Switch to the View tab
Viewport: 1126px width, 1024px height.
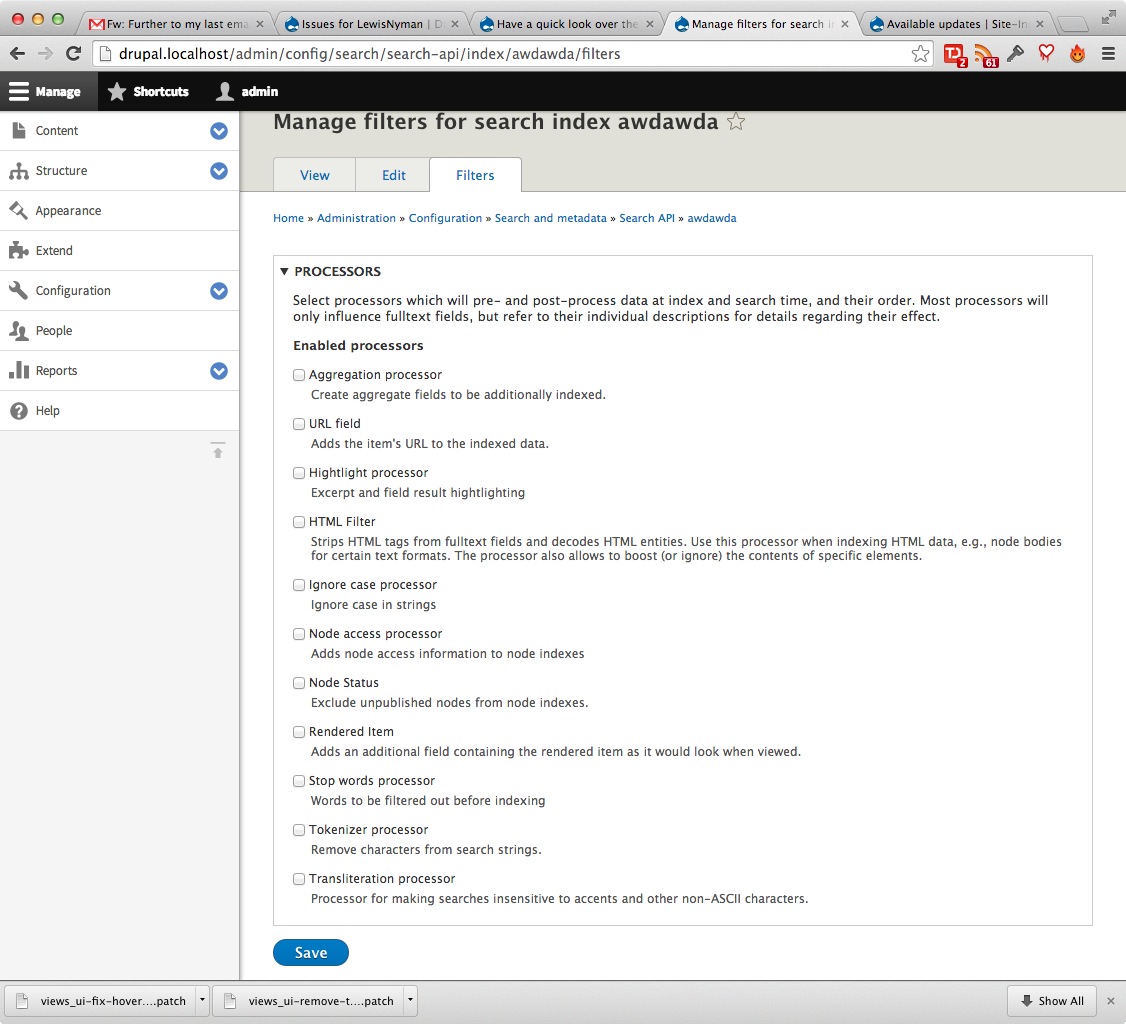coord(315,175)
